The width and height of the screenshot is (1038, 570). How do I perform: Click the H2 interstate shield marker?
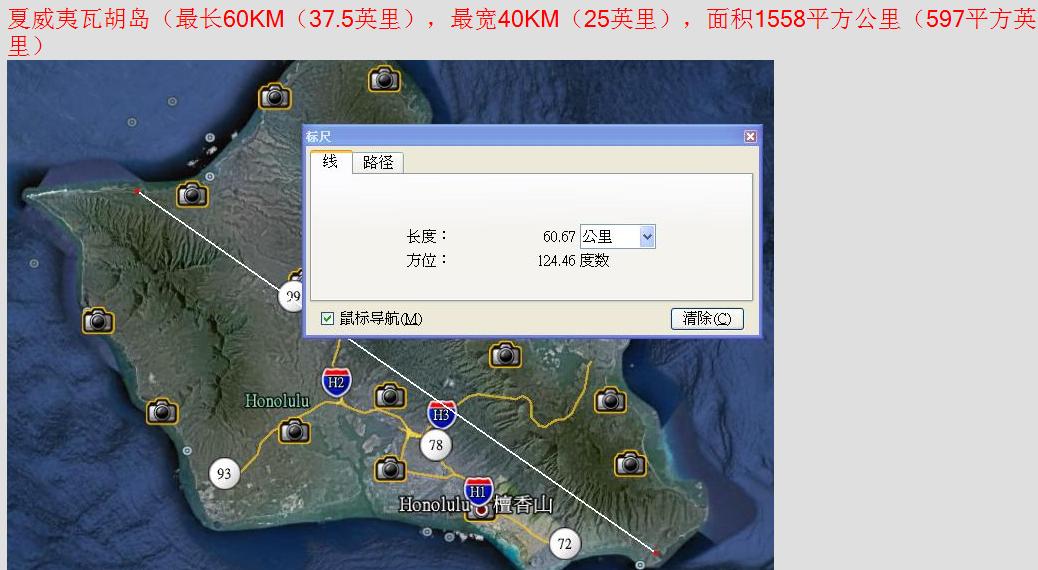point(336,381)
